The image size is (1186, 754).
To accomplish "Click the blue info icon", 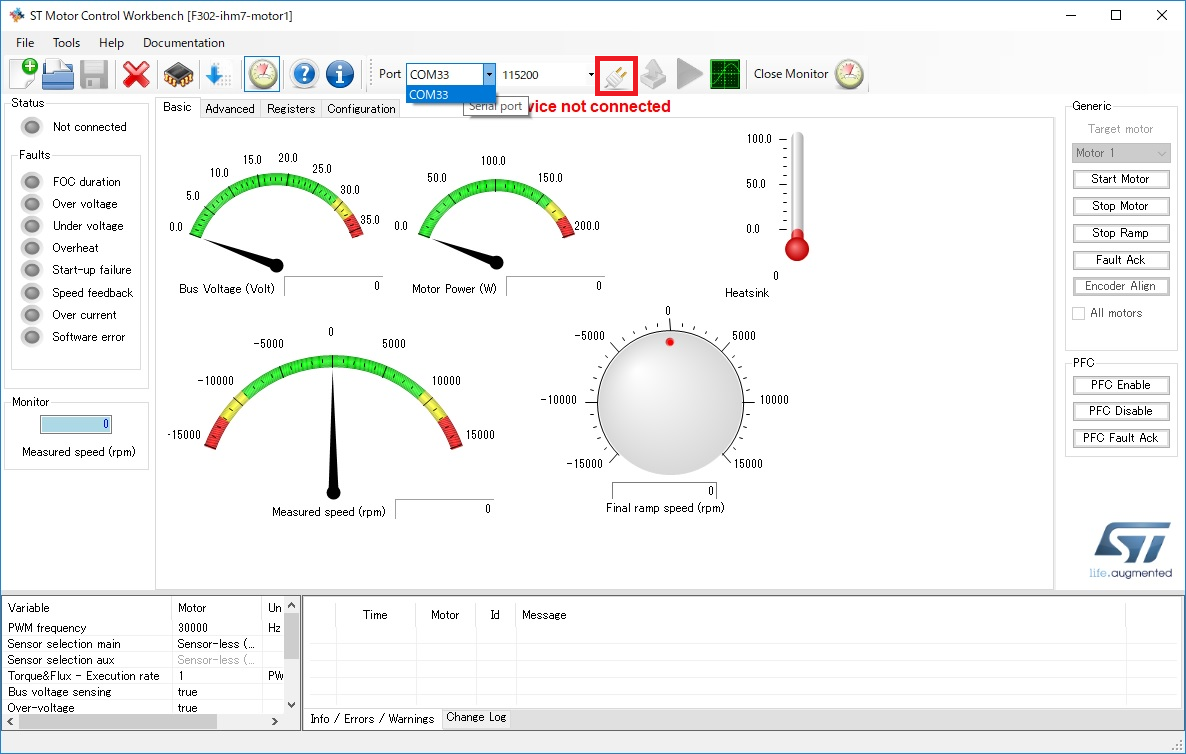I will point(340,74).
